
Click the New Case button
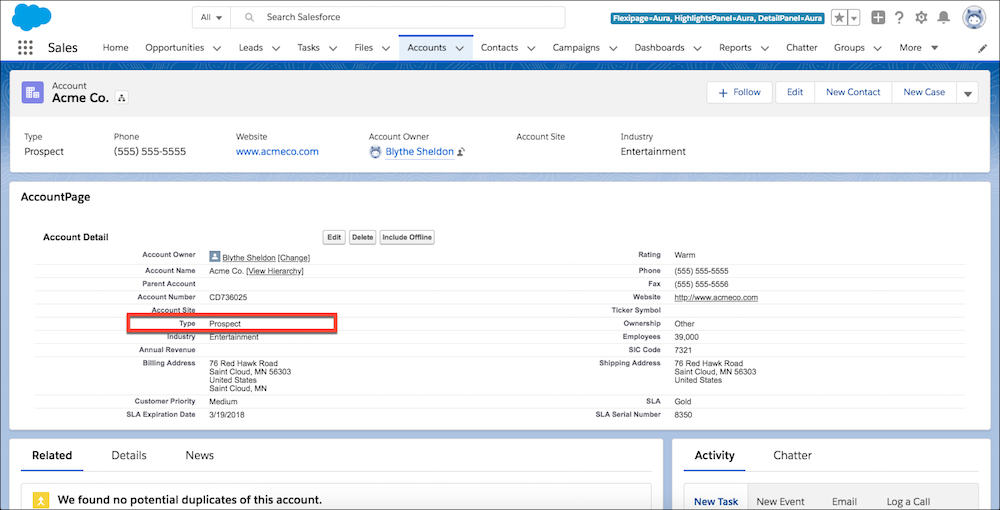(924, 92)
